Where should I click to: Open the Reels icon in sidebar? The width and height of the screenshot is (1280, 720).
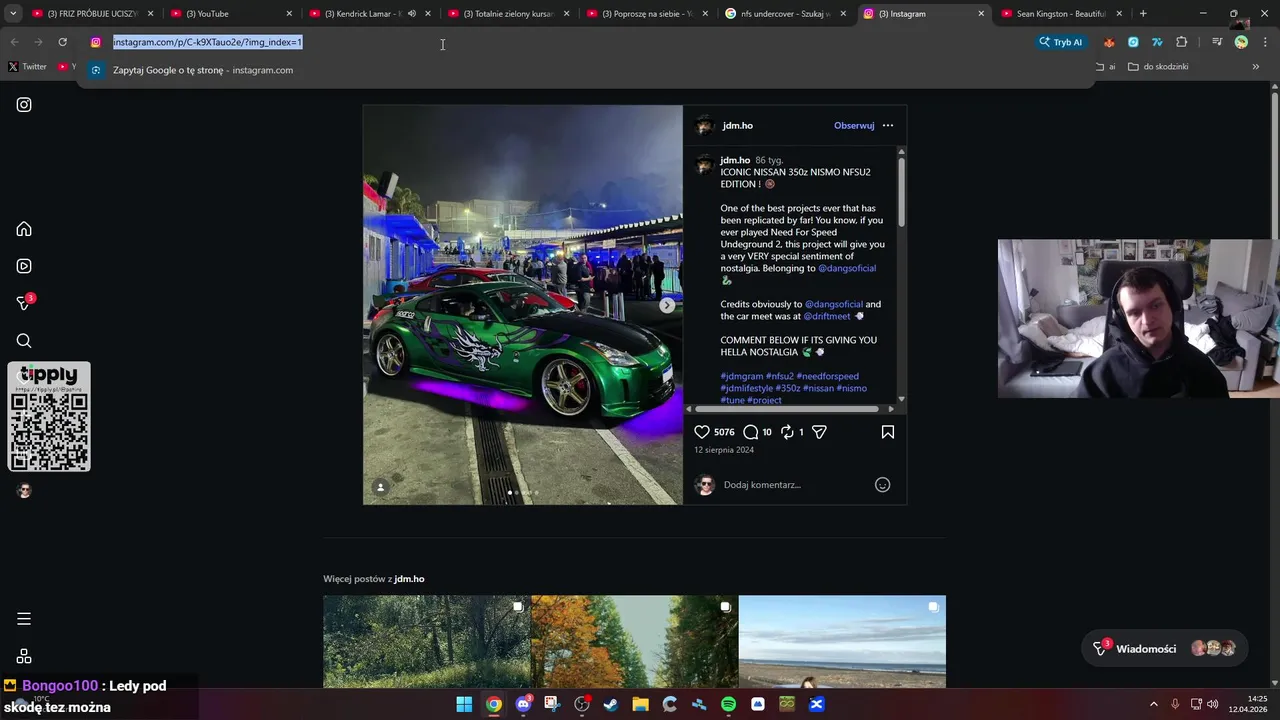tap(24, 266)
